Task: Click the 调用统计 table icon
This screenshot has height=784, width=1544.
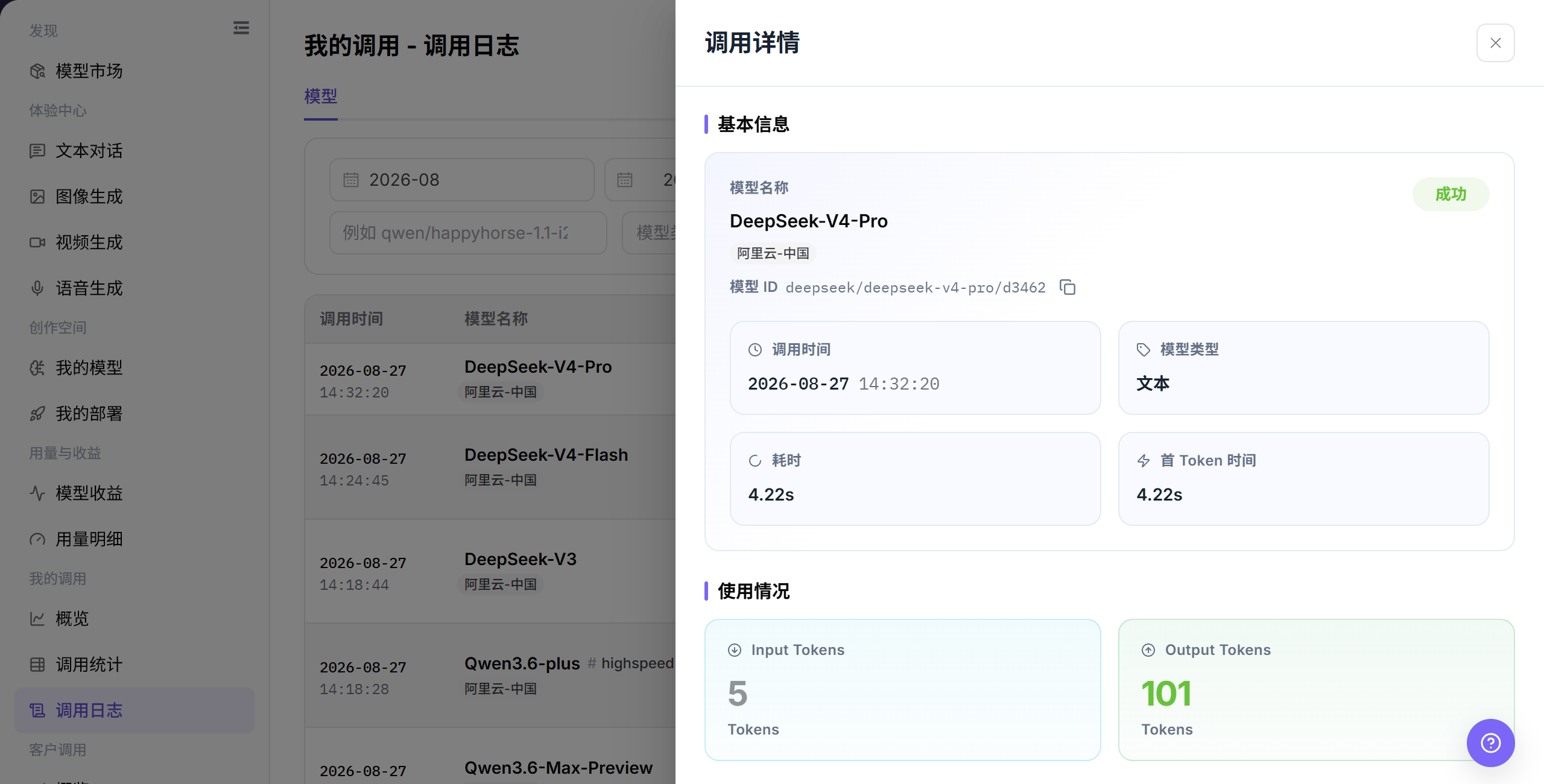Action: [37, 665]
